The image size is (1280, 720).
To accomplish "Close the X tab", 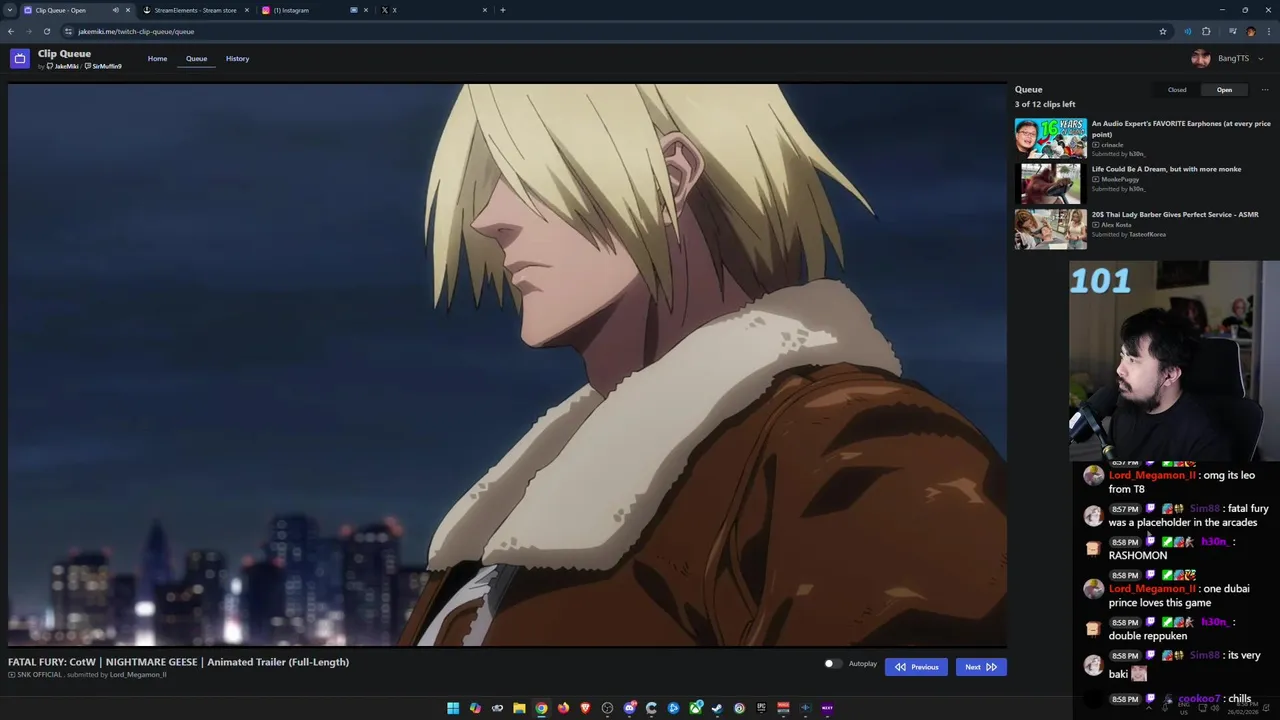I will click(x=485, y=10).
